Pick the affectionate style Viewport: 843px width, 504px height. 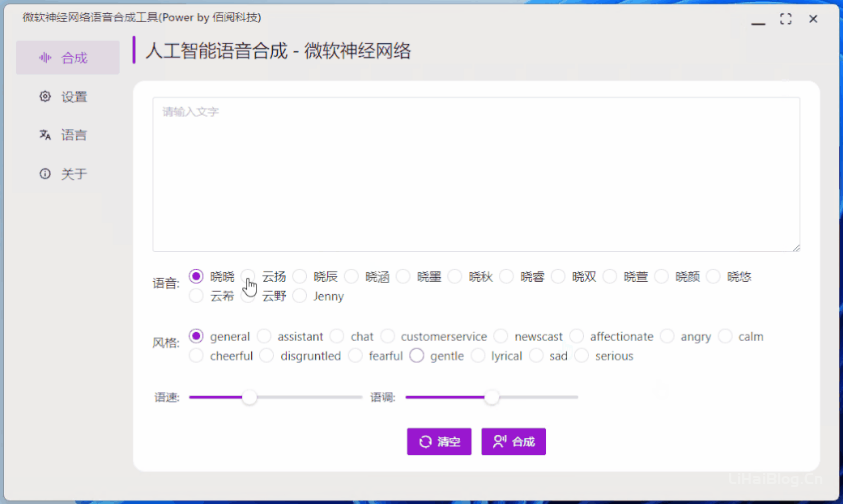576,336
